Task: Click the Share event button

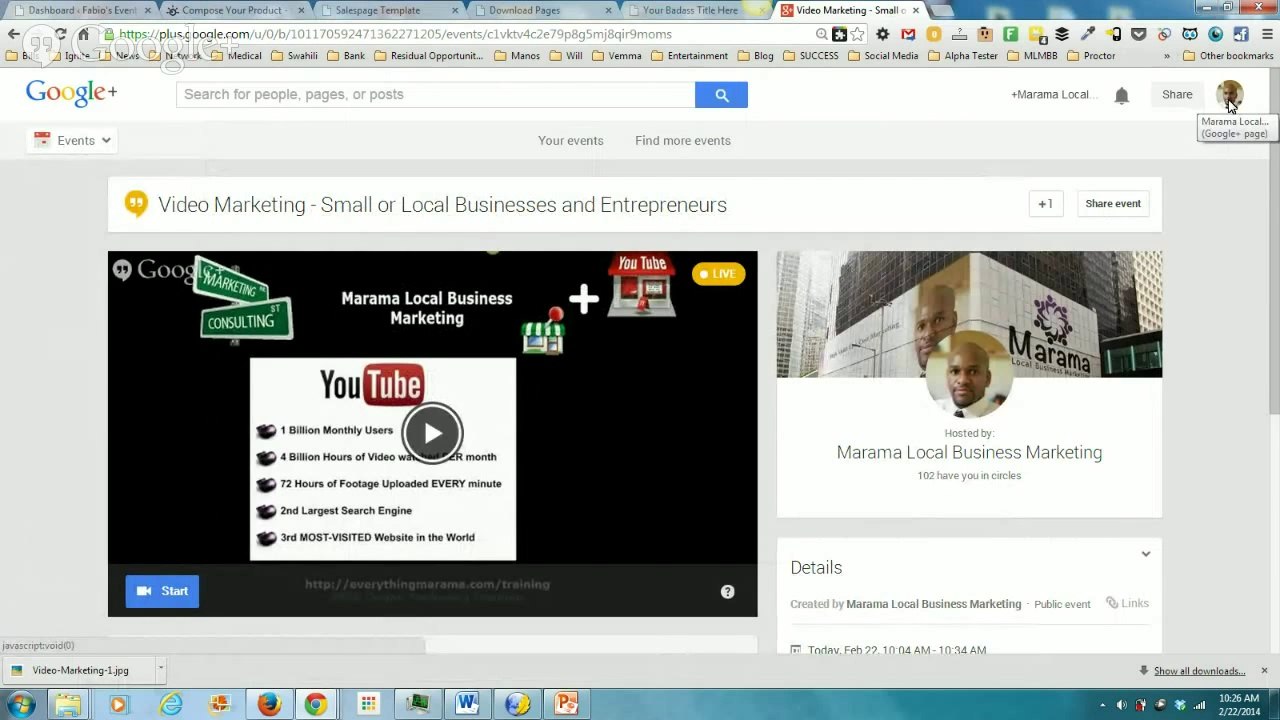Action: [x=1113, y=204]
